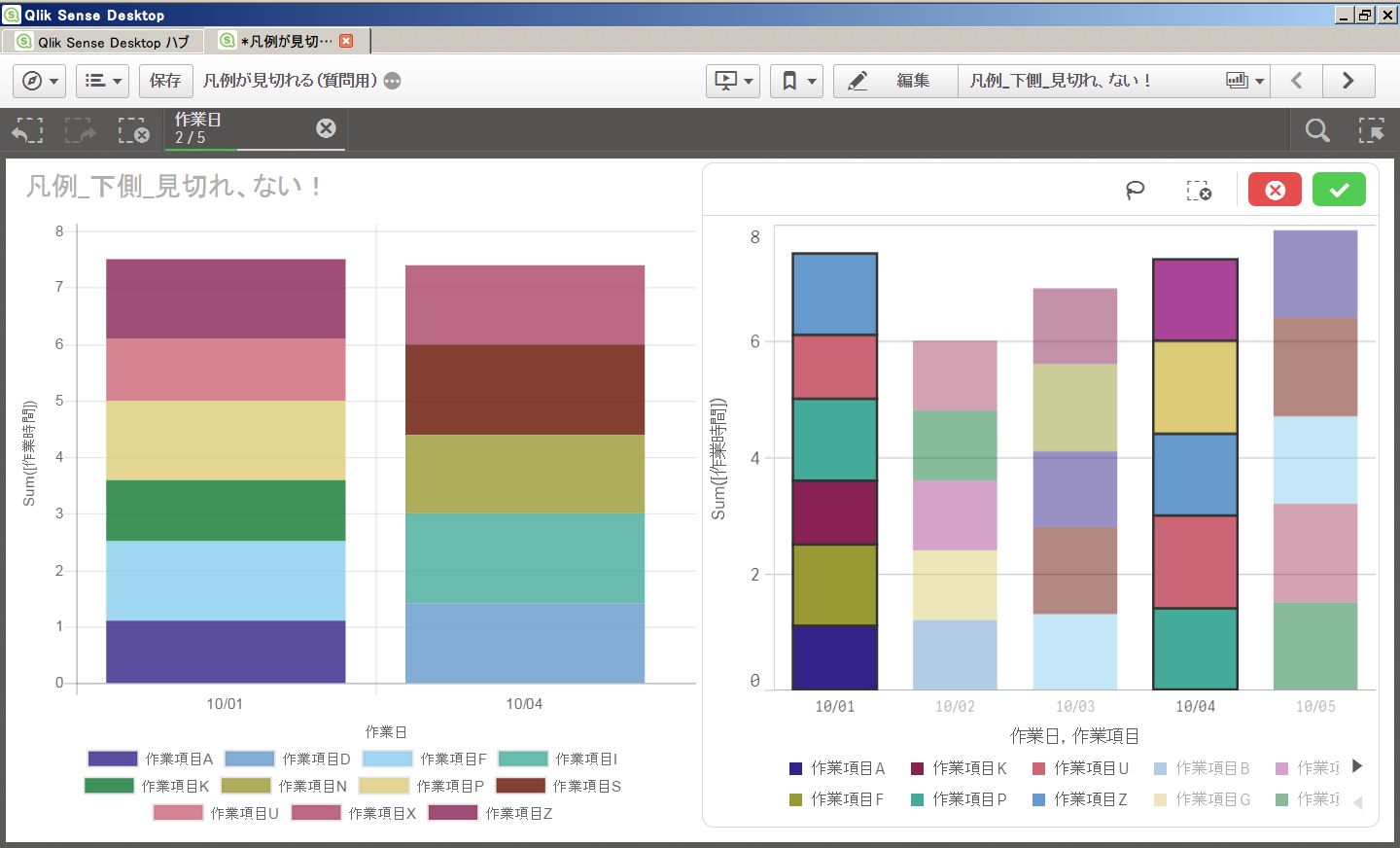The height and width of the screenshot is (848, 1400).
Task: Select 作業項目K in right chart legend
Action: click(959, 768)
